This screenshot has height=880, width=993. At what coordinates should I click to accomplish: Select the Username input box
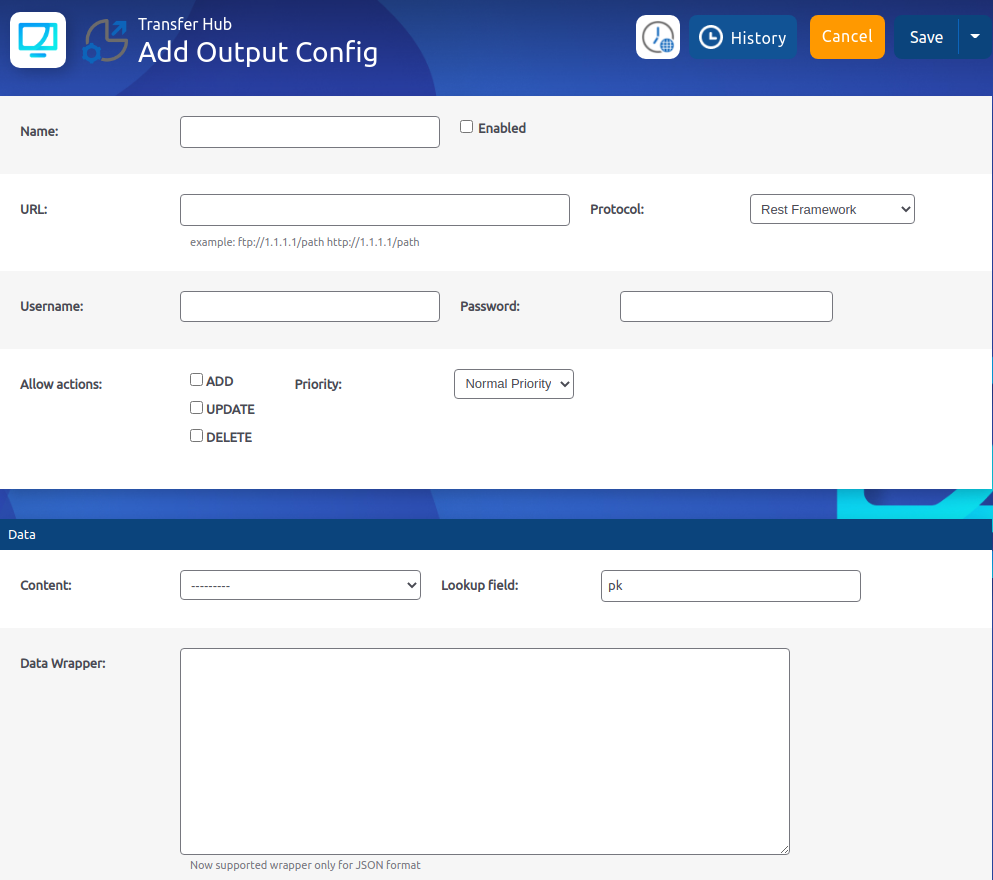(310, 307)
